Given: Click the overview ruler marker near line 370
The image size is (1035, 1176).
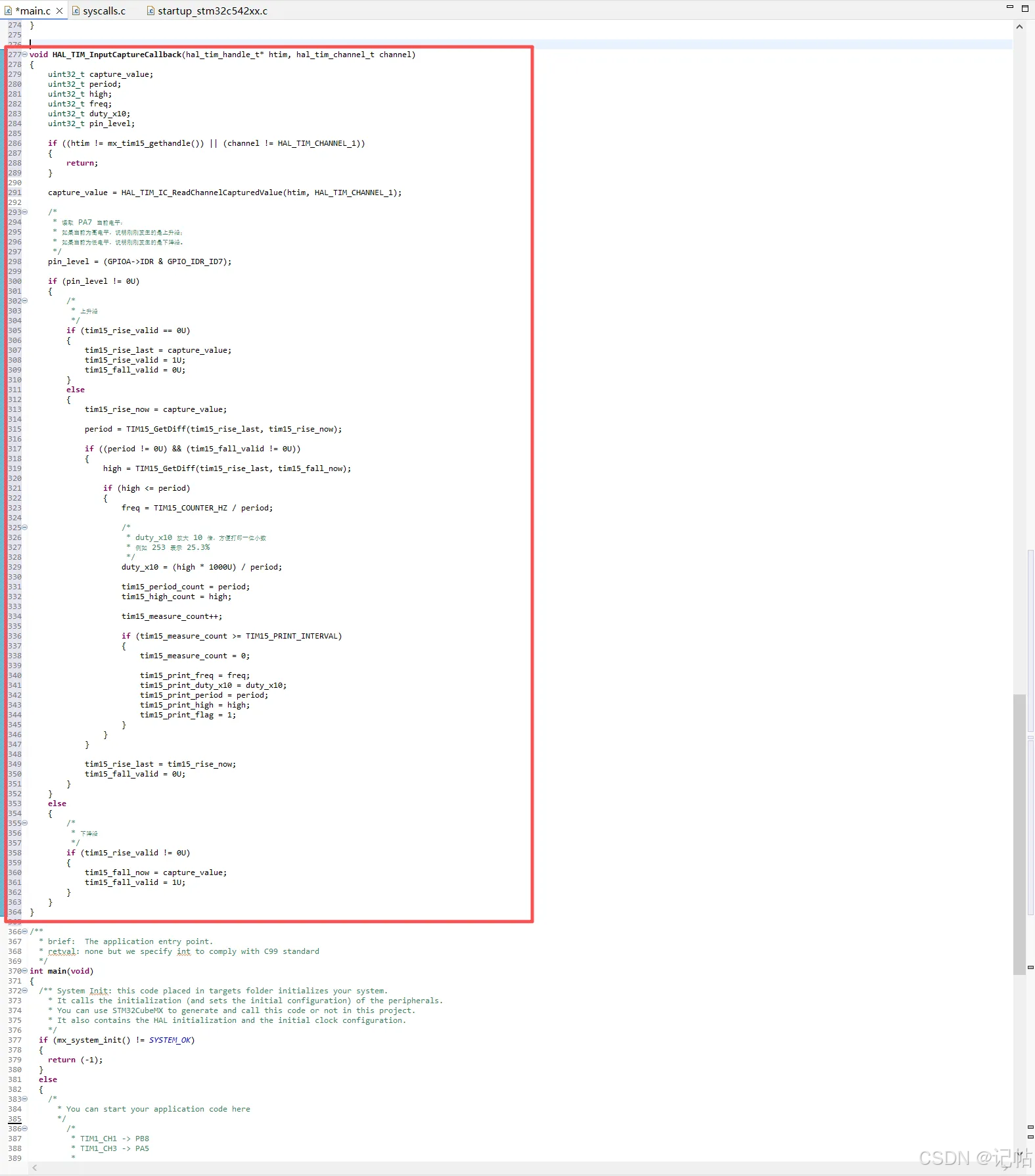Looking at the screenshot, I should (x=1030, y=967).
